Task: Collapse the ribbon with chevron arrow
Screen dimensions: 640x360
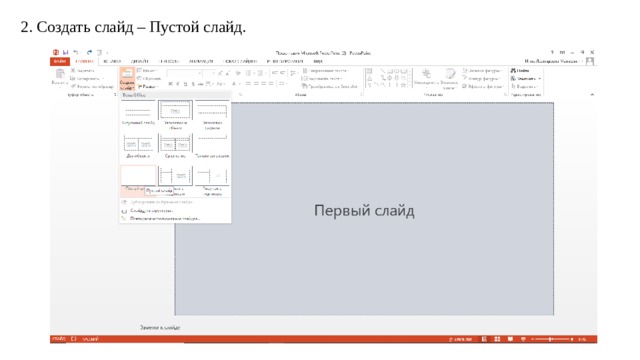Action: tap(592, 95)
